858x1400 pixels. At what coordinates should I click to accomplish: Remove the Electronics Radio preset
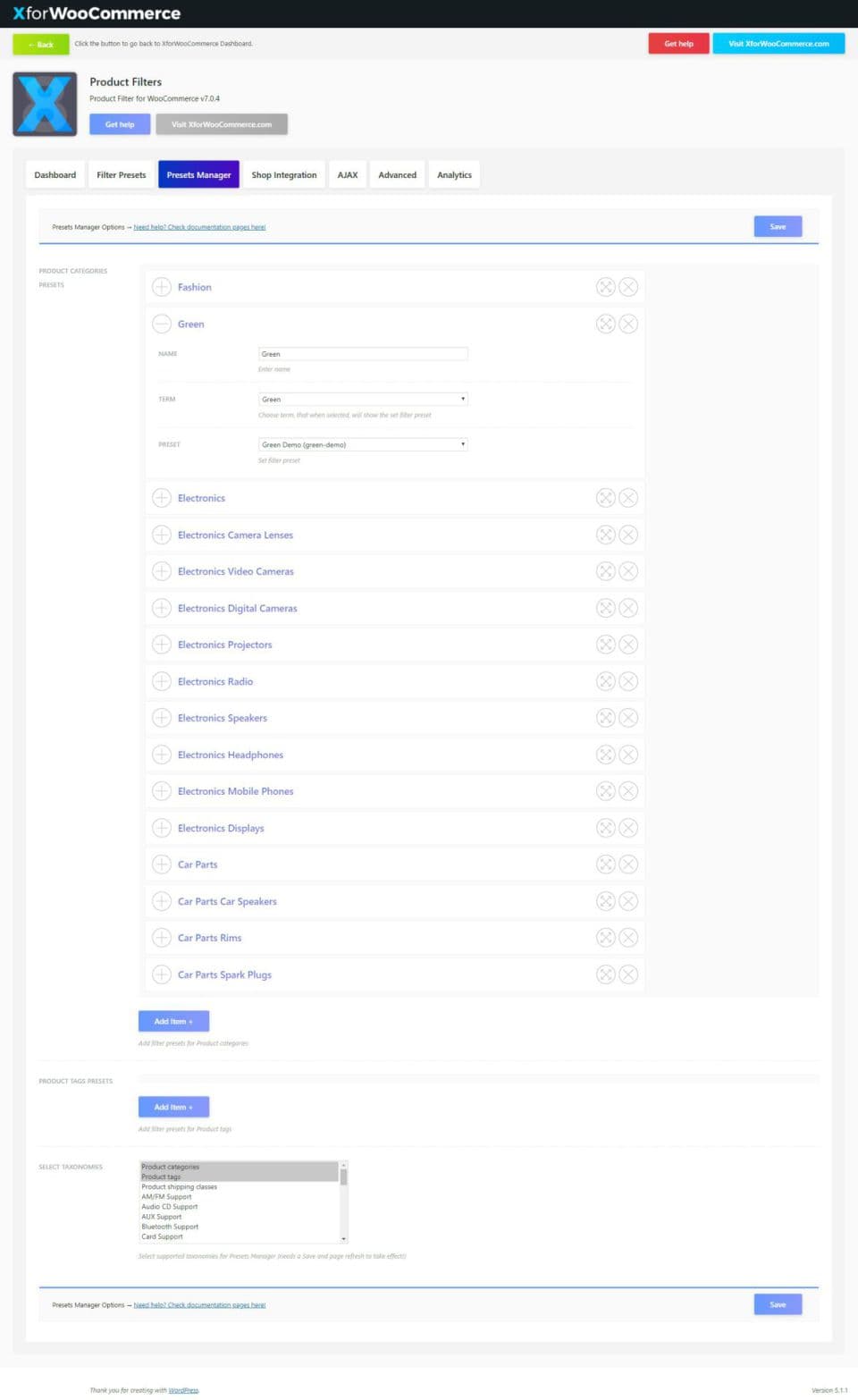click(x=628, y=681)
